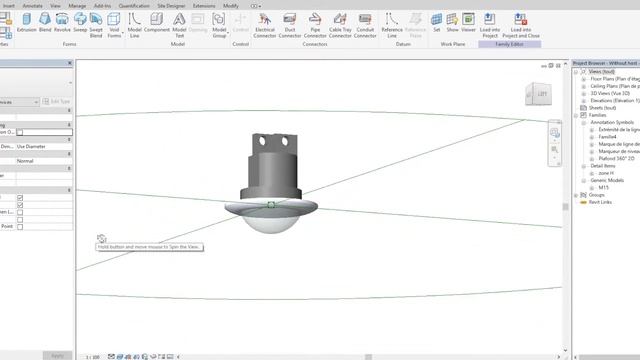Open the Quantification ribbon tab

[x=134, y=6]
